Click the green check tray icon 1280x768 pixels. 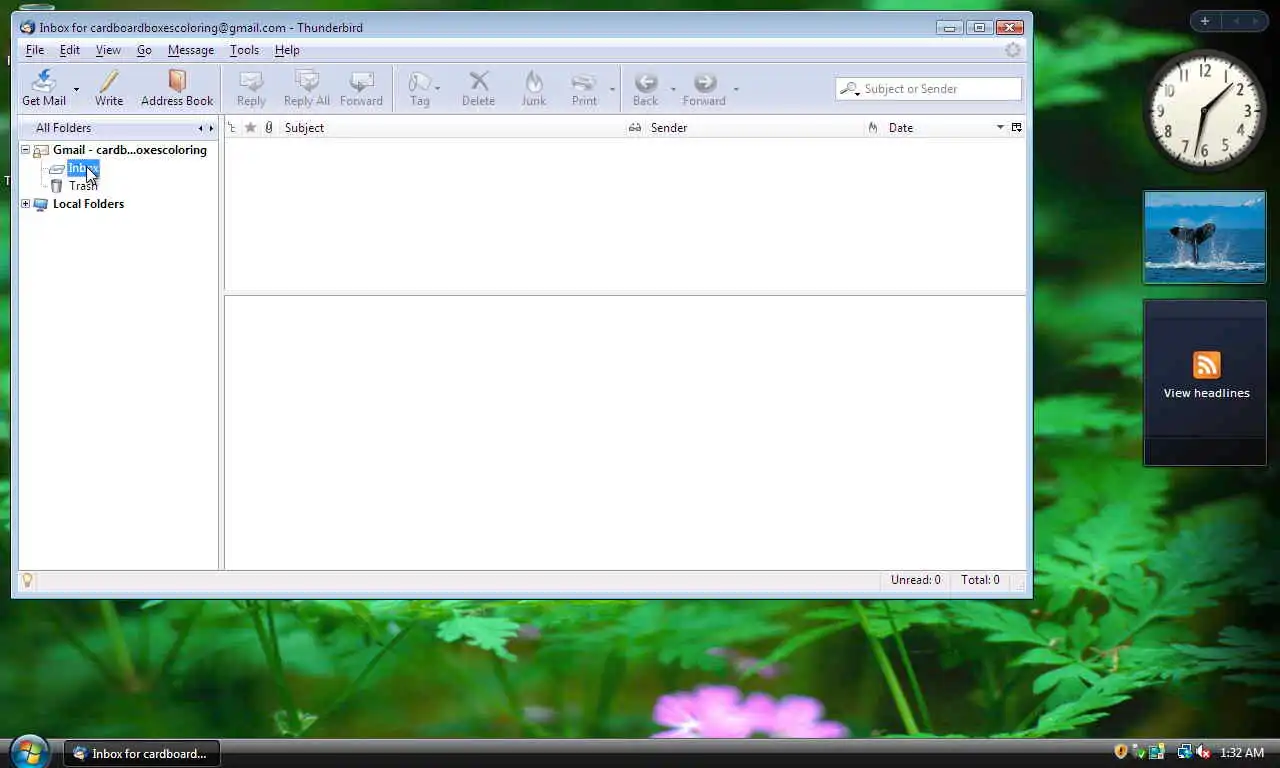1139,752
